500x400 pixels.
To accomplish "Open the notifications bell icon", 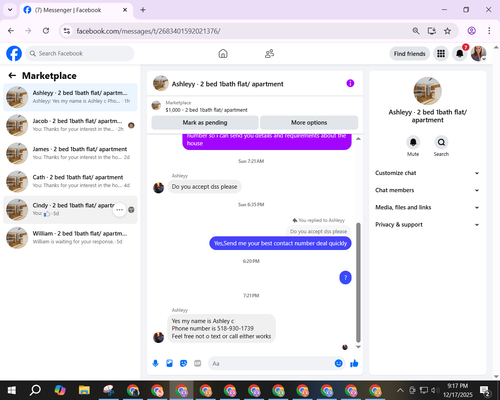I will point(460,53).
